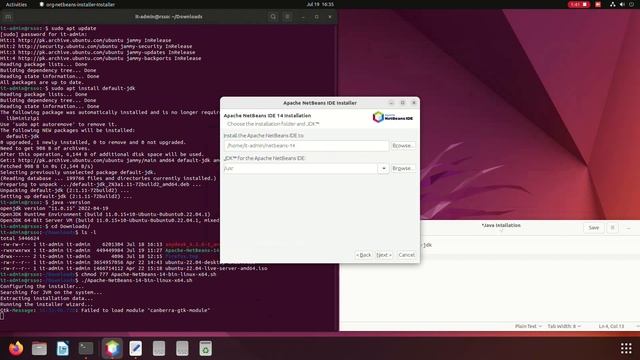Click 'Running the installer wizard...' terminal line
640x360 pixels.
point(47,304)
